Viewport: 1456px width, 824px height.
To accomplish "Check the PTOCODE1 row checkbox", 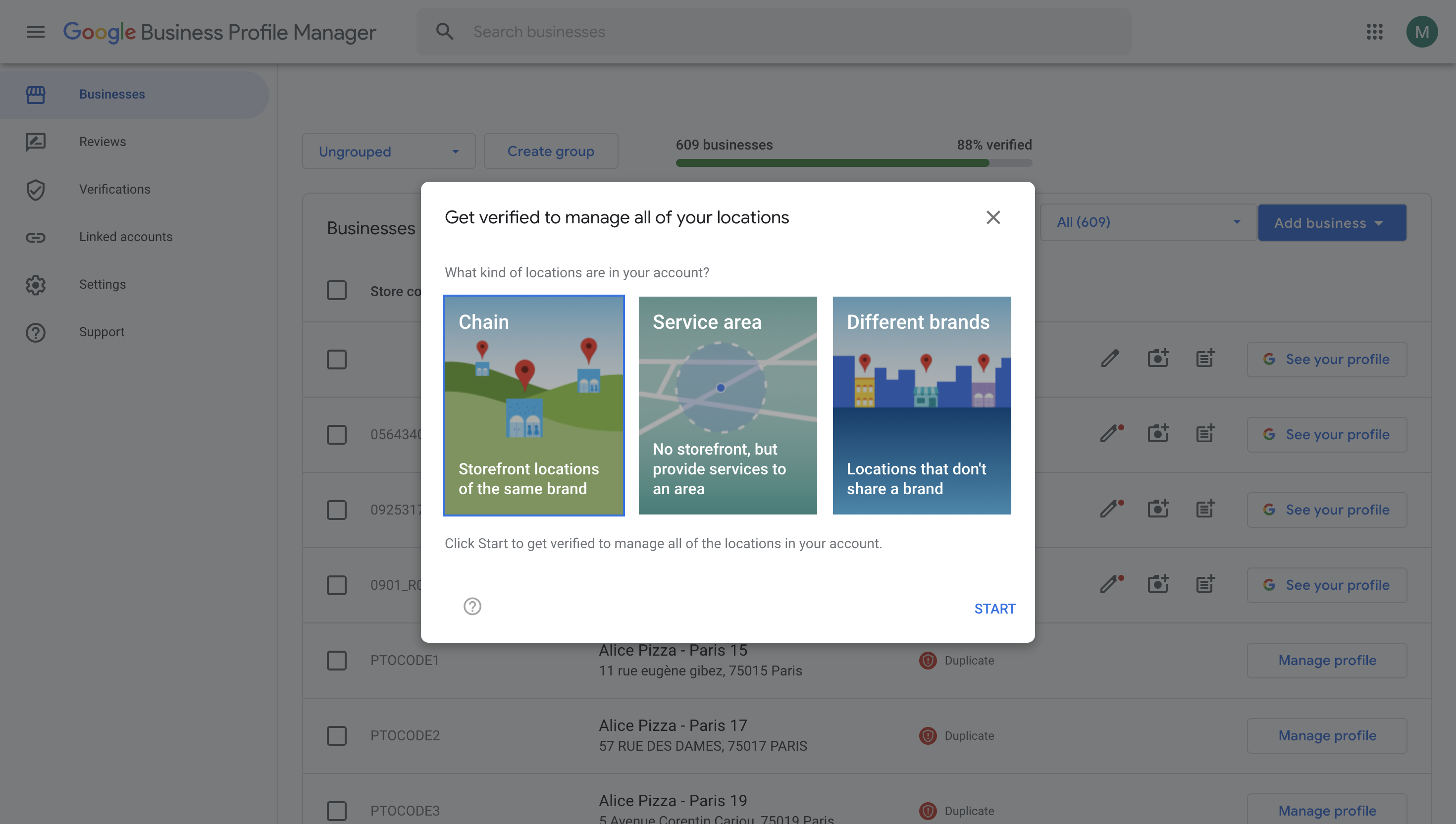I will click(337, 661).
